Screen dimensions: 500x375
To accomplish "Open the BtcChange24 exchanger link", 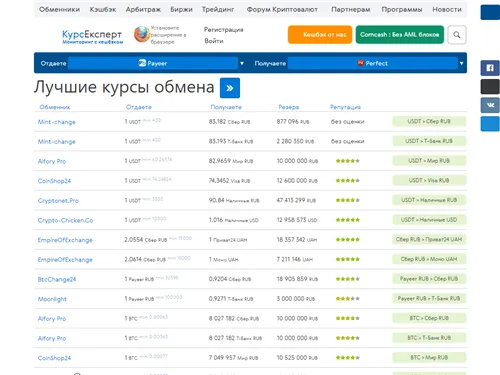I will [x=57, y=279].
